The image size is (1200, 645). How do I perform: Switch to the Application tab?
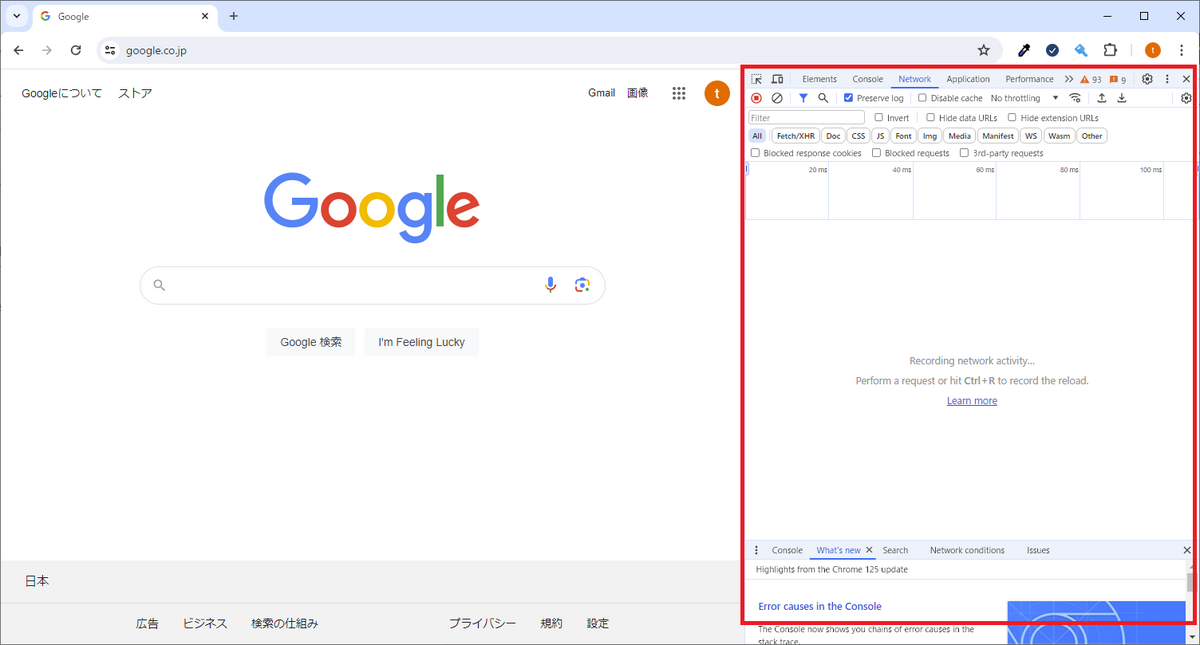968,79
